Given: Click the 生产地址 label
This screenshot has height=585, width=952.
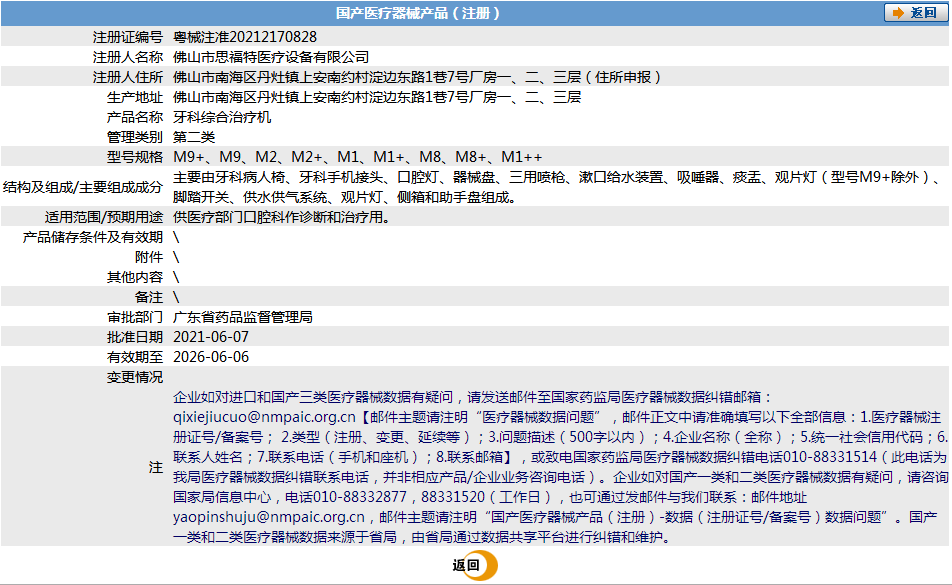Looking at the screenshot, I should [135, 97].
